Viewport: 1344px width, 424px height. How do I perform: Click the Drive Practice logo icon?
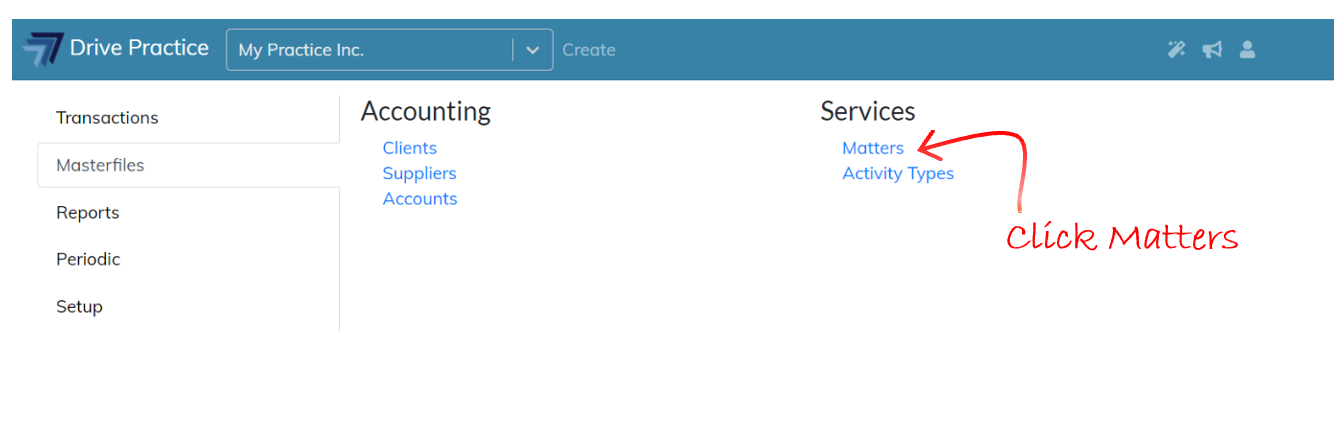point(43,49)
